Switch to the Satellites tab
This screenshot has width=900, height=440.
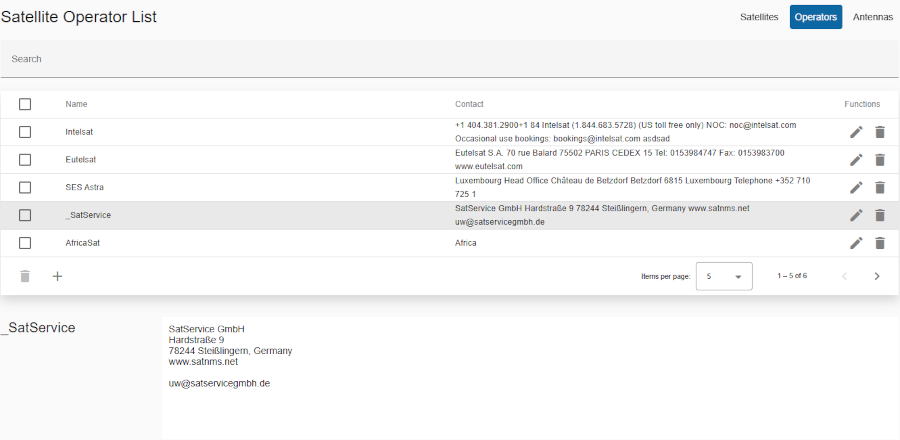click(x=759, y=17)
